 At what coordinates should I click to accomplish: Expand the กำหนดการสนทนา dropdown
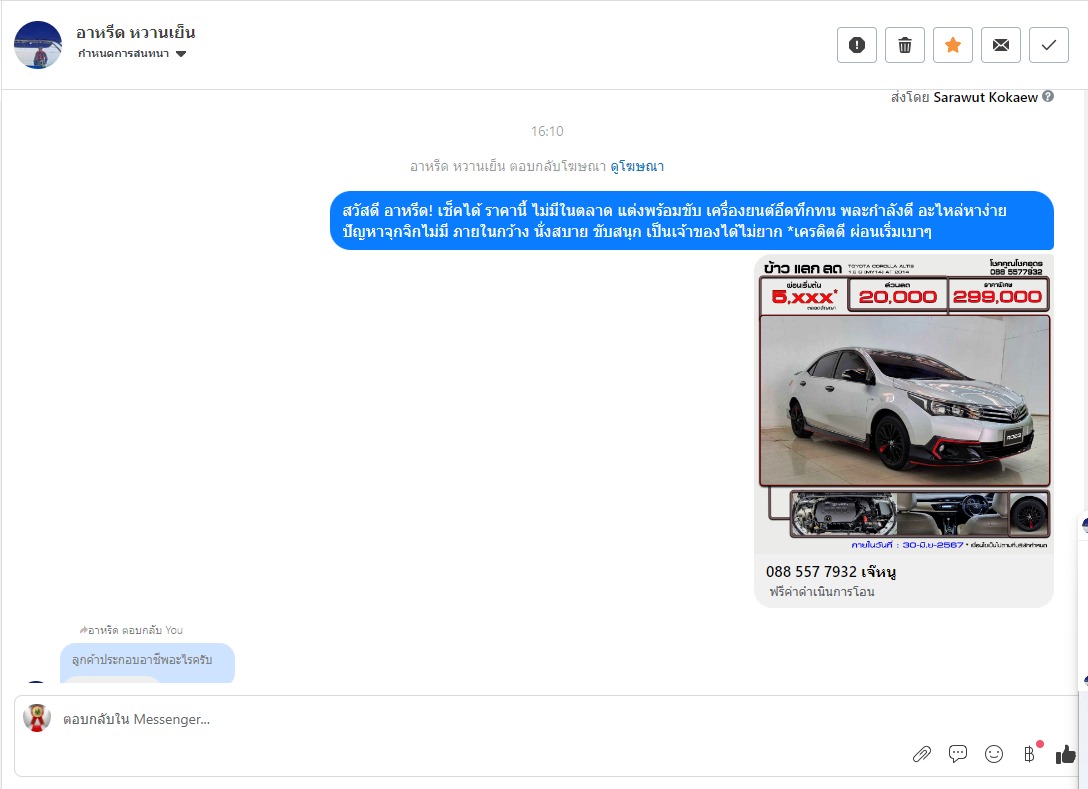click(x=132, y=53)
